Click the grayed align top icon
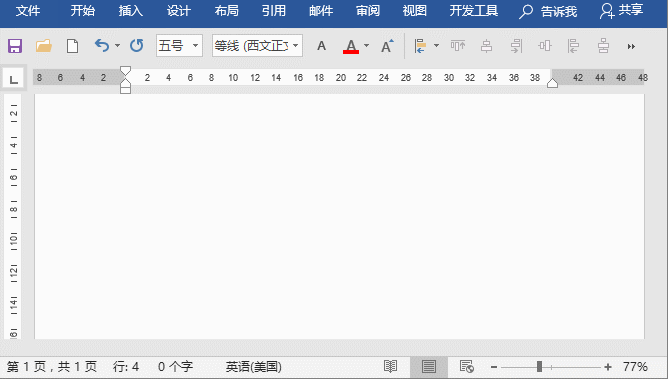This screenshot has height=379, width=668. tap(458, 46)
